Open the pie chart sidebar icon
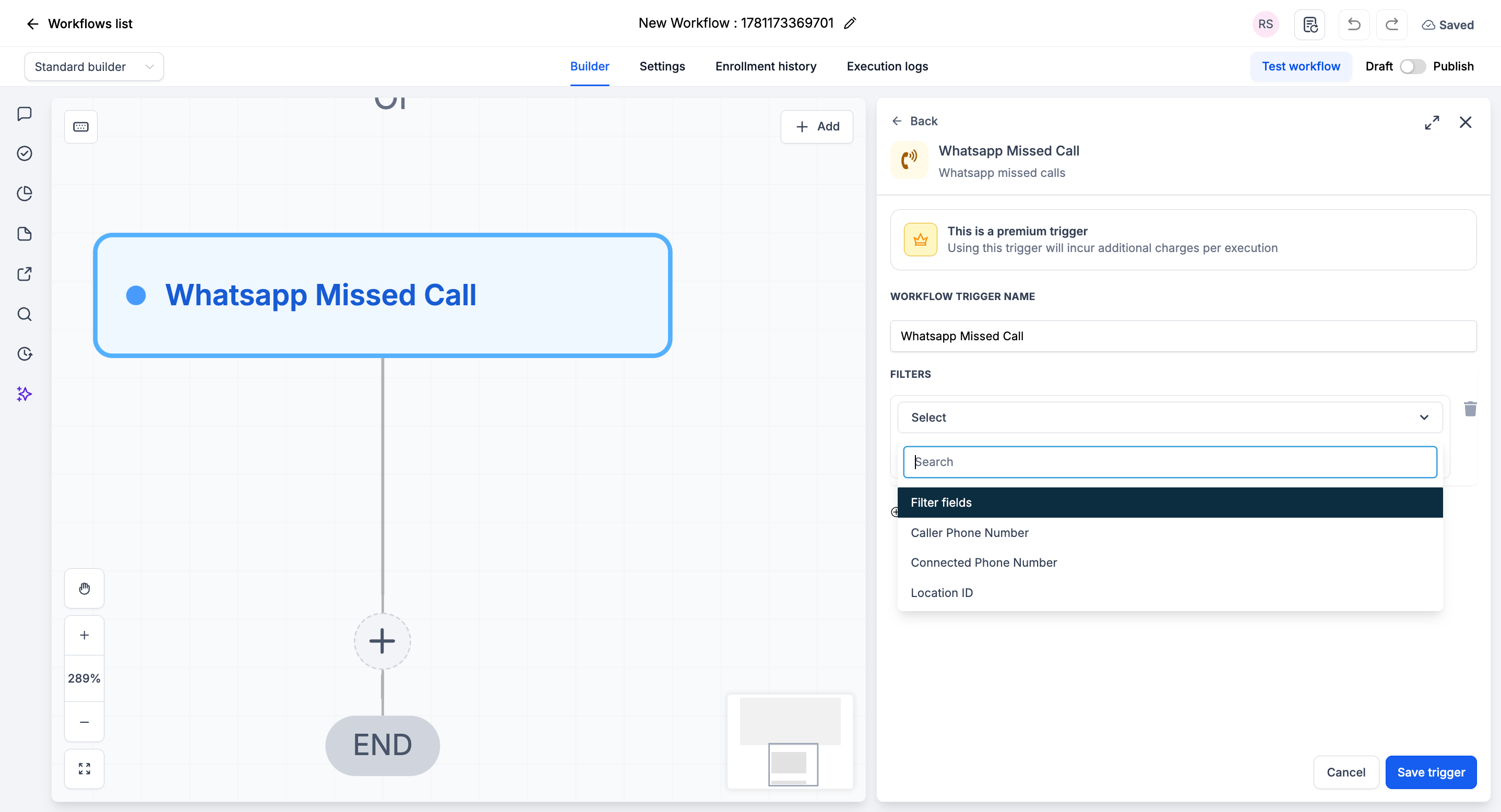 (x=25, y=194)
